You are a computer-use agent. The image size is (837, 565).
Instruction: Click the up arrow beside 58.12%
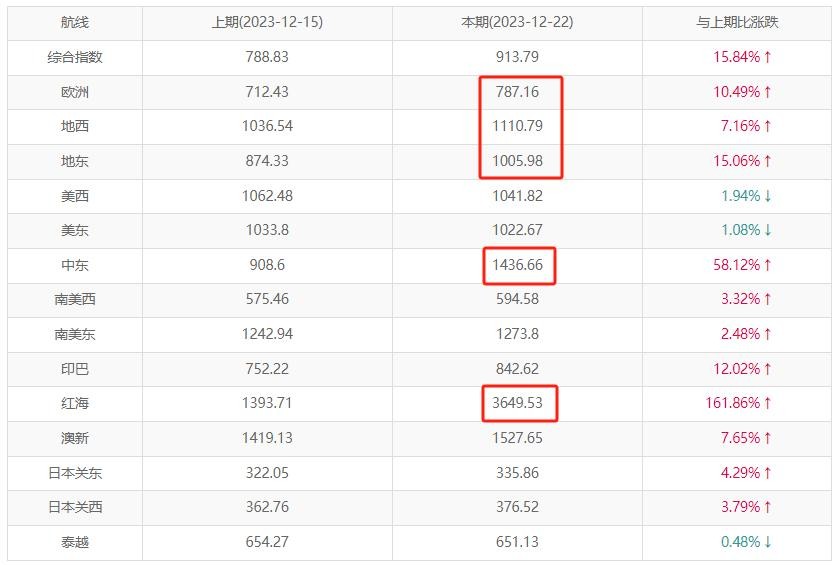pyautogui.click(x=768, y=265)
